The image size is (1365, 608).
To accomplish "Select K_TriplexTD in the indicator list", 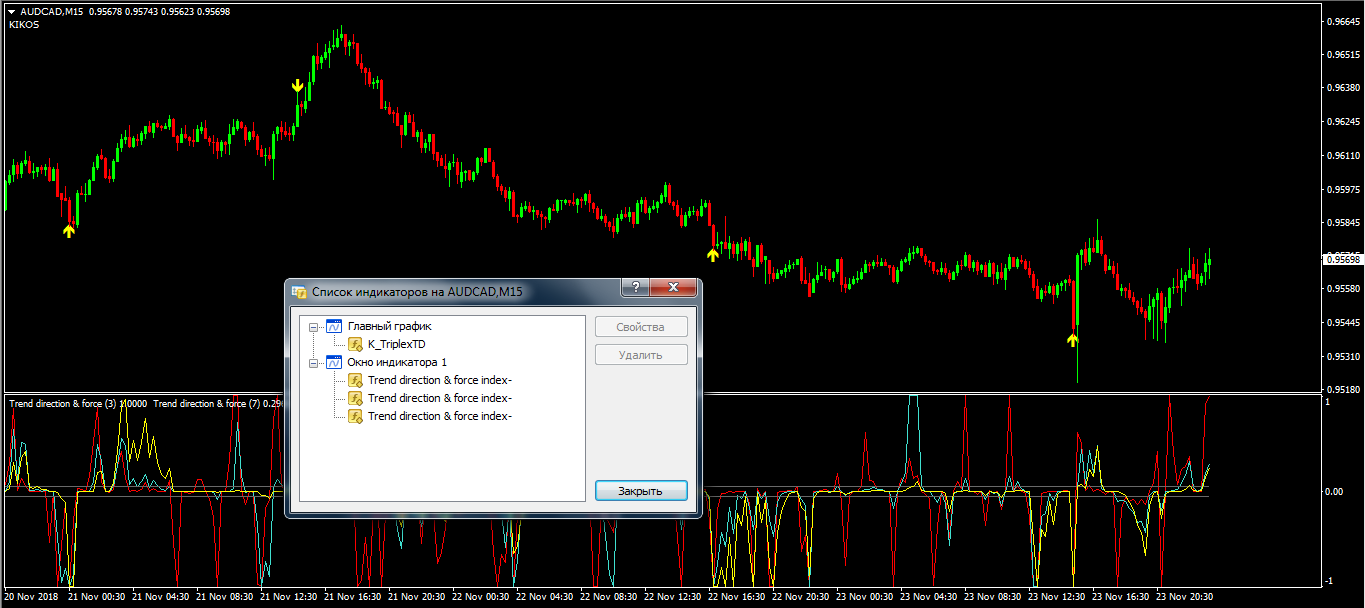I will pos(396,345).
